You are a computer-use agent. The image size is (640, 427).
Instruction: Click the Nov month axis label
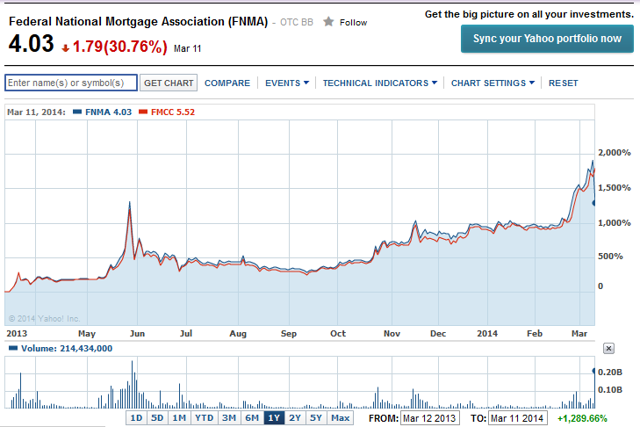[x=391, y=334]
